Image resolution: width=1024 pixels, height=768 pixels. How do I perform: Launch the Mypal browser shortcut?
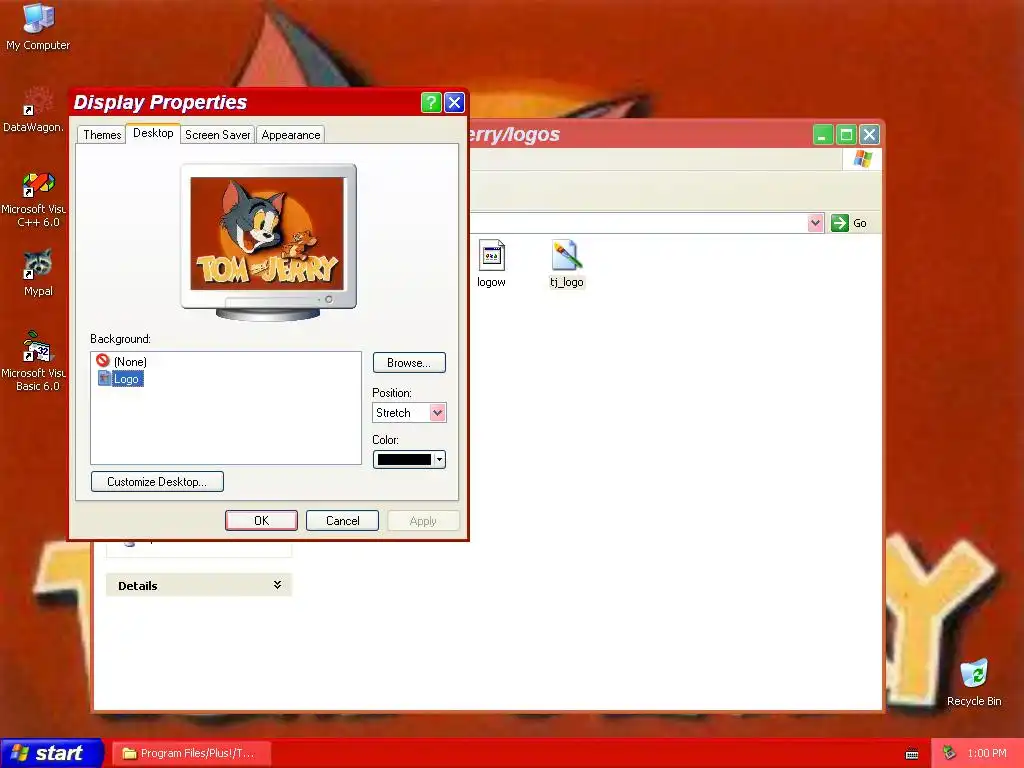(x=38, y=272)
